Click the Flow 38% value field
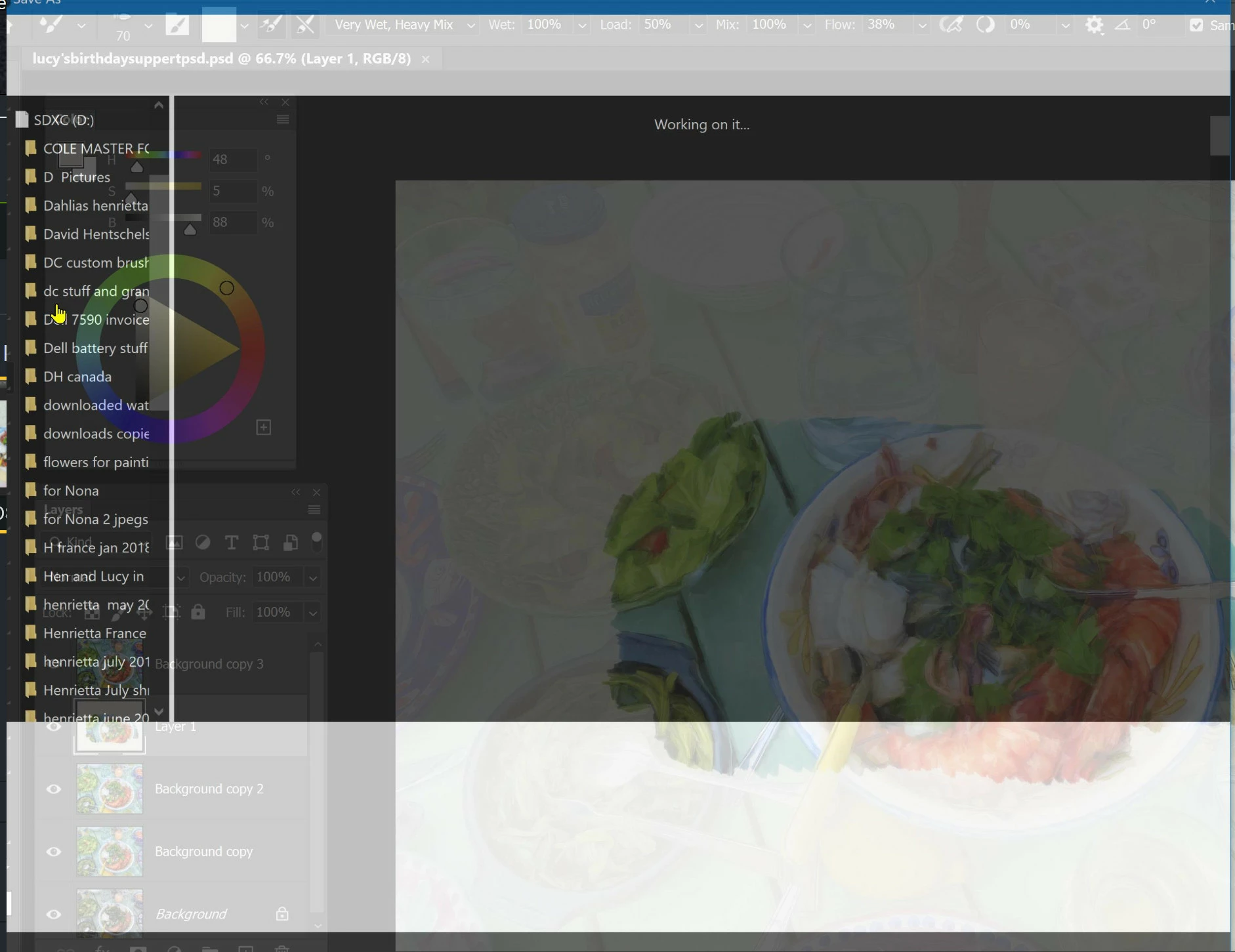1235x952 pixels. point(888,25)
